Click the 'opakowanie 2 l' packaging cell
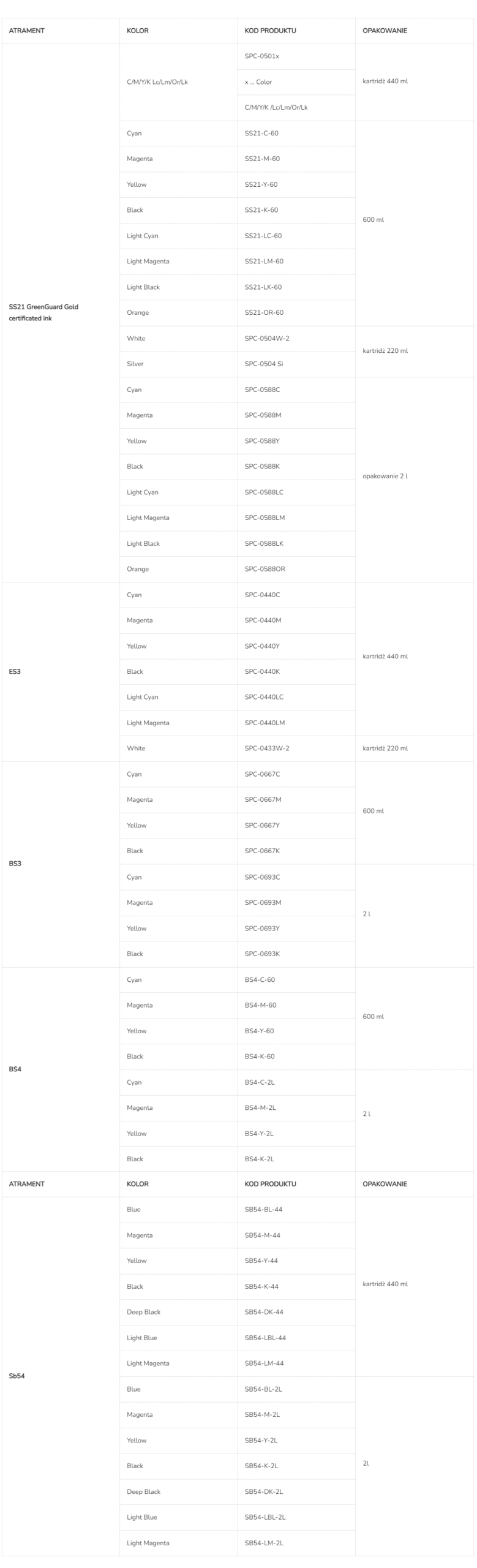477x1568 pixels. [385, 477]
